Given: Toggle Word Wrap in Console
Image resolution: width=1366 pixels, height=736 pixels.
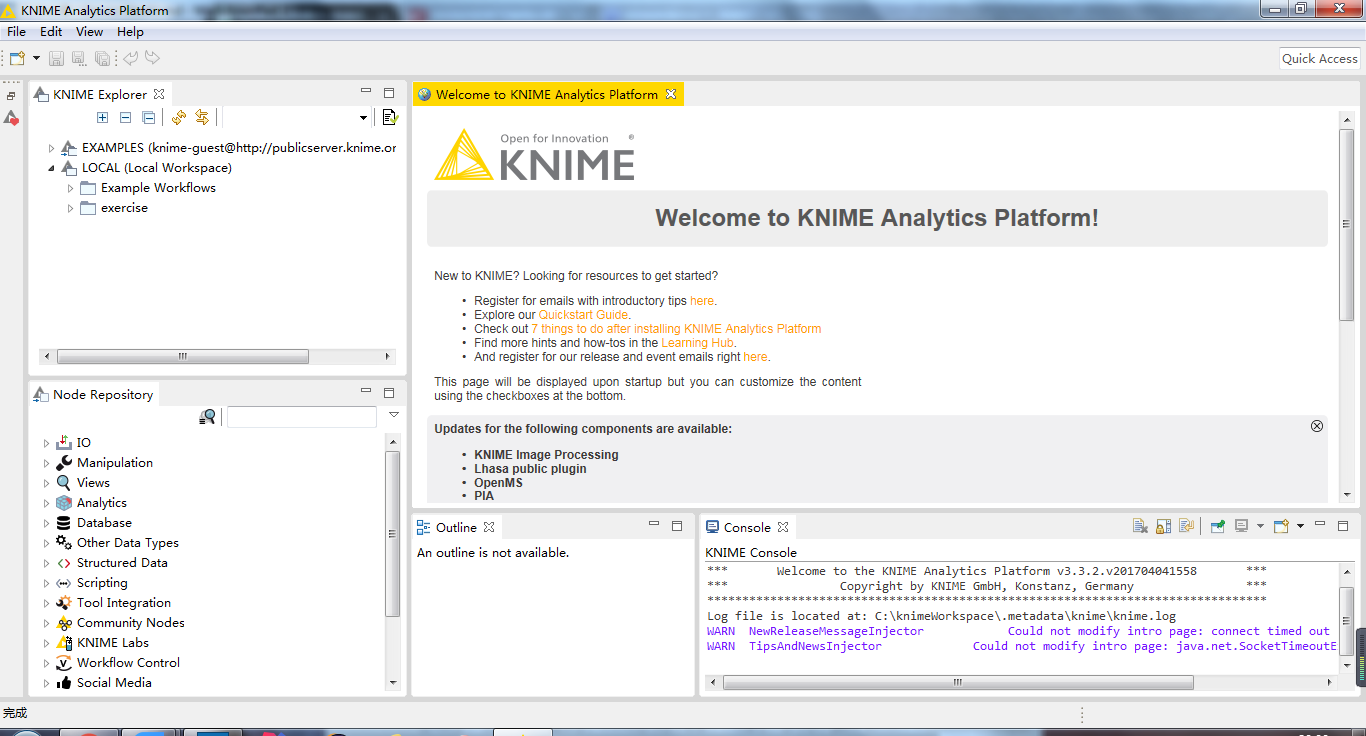Looking at the screenshot, I should [1186, 526].
